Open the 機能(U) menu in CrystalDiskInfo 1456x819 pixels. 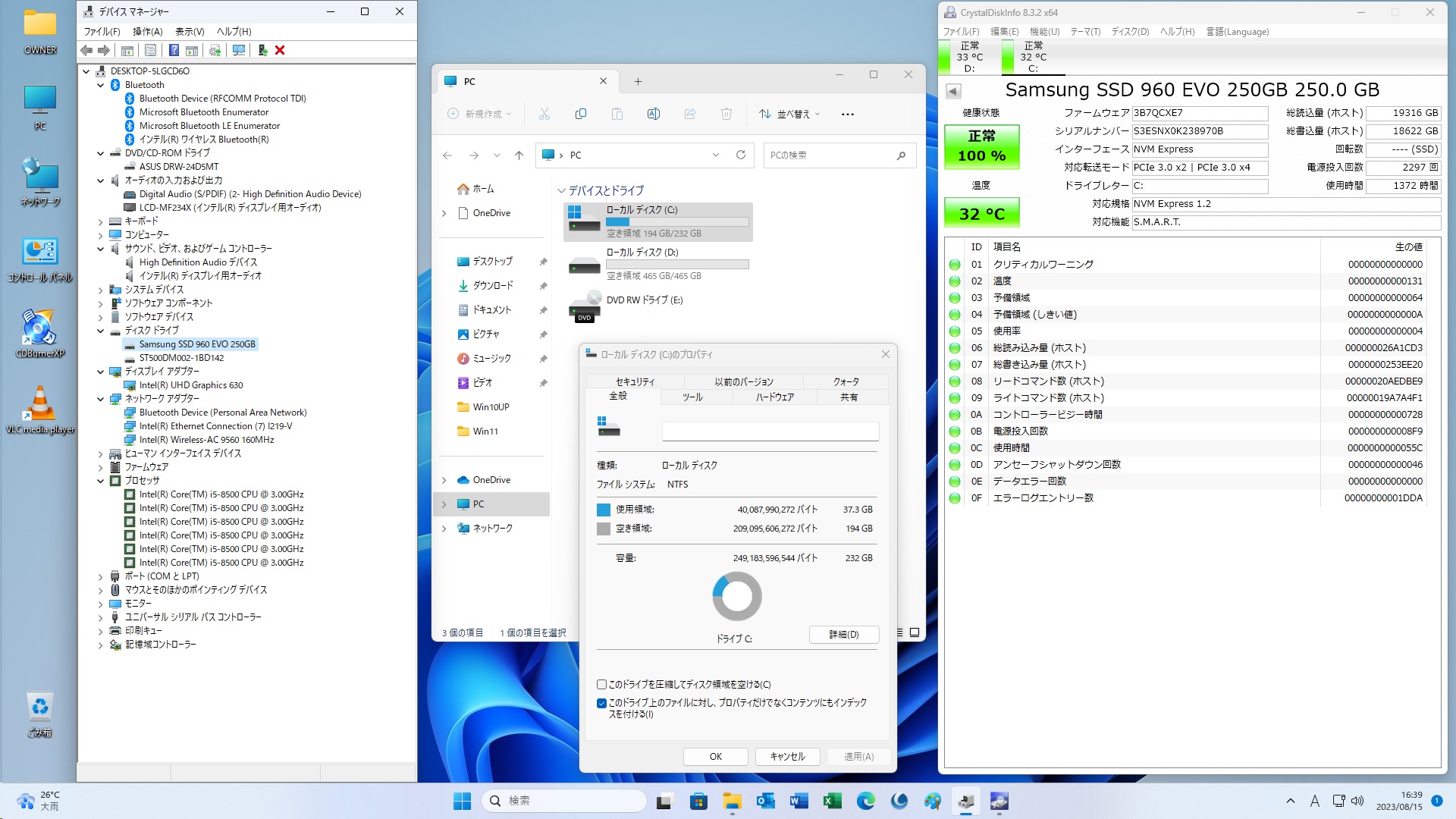[1043, 32]
